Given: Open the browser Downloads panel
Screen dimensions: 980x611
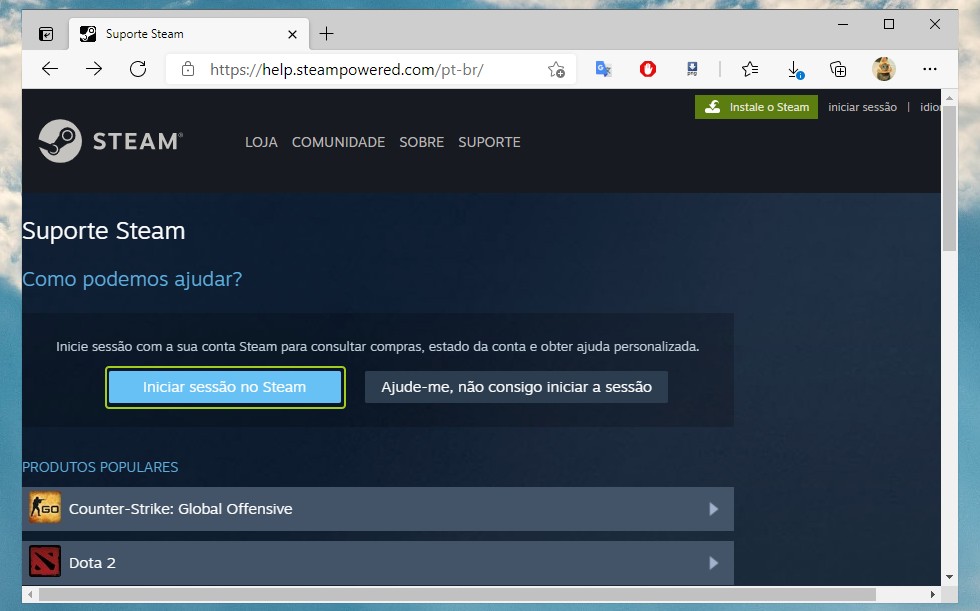Looking at the screenshot, I should pos(795,69).
